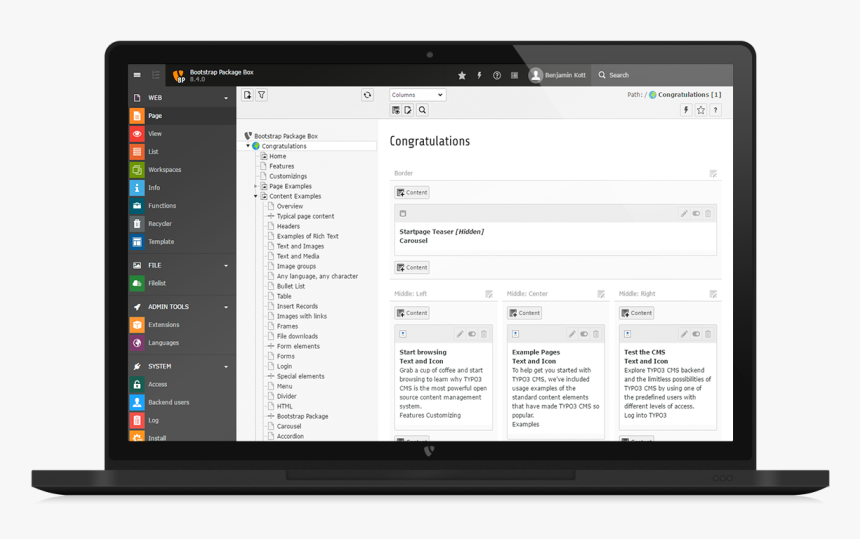Delete the Example Pages element
Screen dimensions: 860x539
coord(596,334)
